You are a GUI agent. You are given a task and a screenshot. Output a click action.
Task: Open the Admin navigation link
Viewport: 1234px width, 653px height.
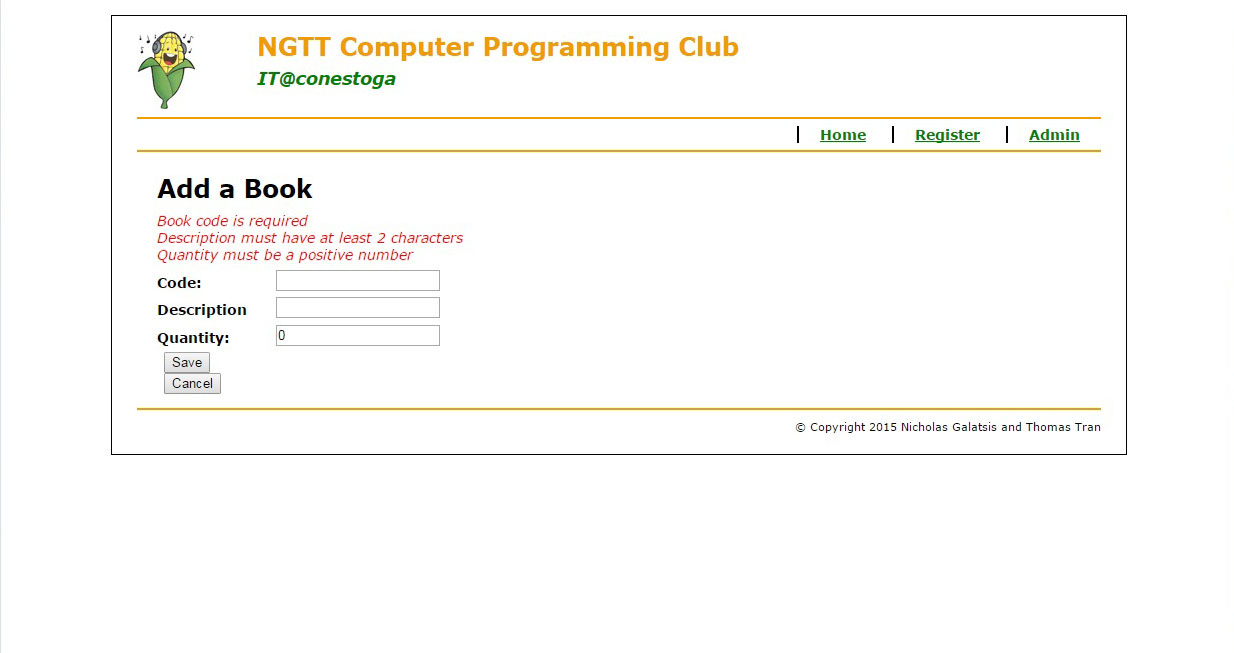1053,135
